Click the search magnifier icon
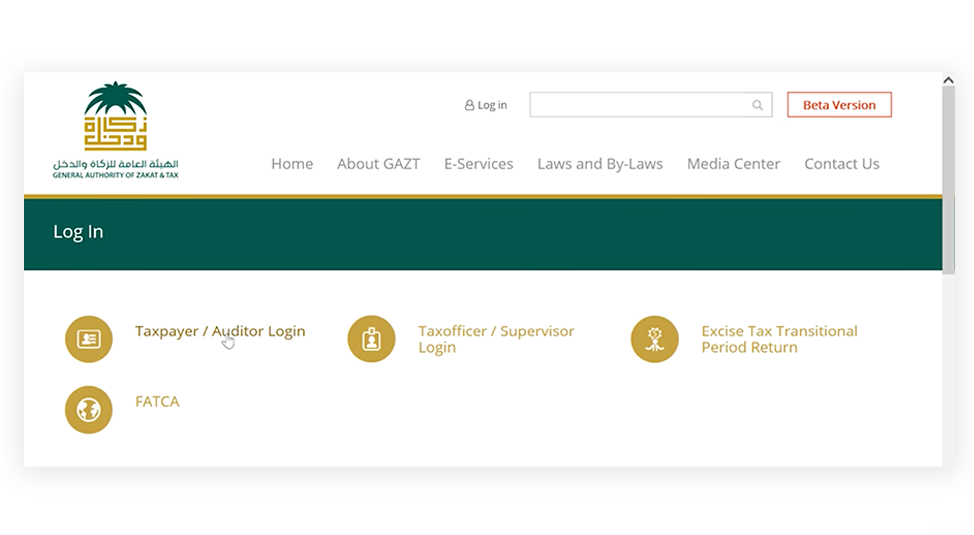Image resolution: width=974 pixels, height=535 pixels. [x=758, y=105]
